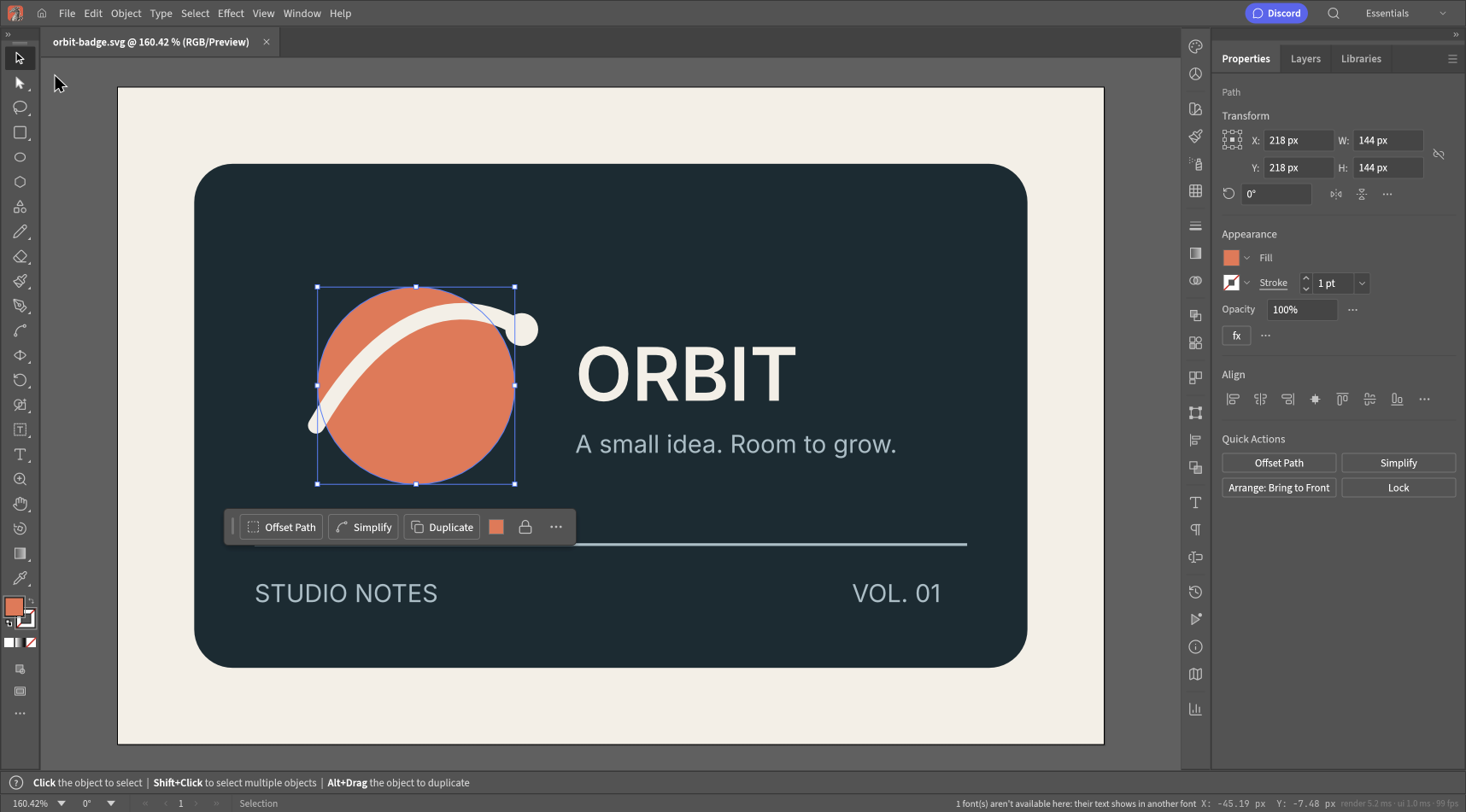Choose the Eraser tool
Image resolution: width=1466 pixels, height=812 pixels.
point(20,256)
